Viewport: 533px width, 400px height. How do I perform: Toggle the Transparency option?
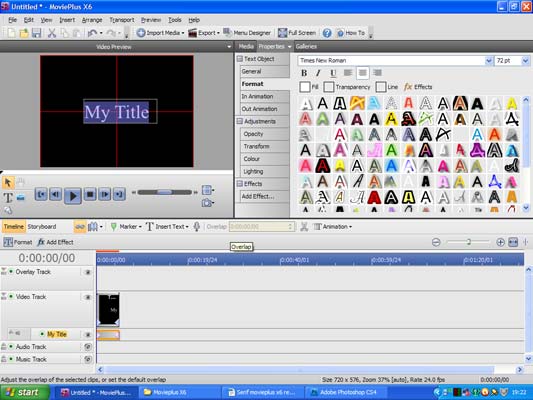(329, 87)
